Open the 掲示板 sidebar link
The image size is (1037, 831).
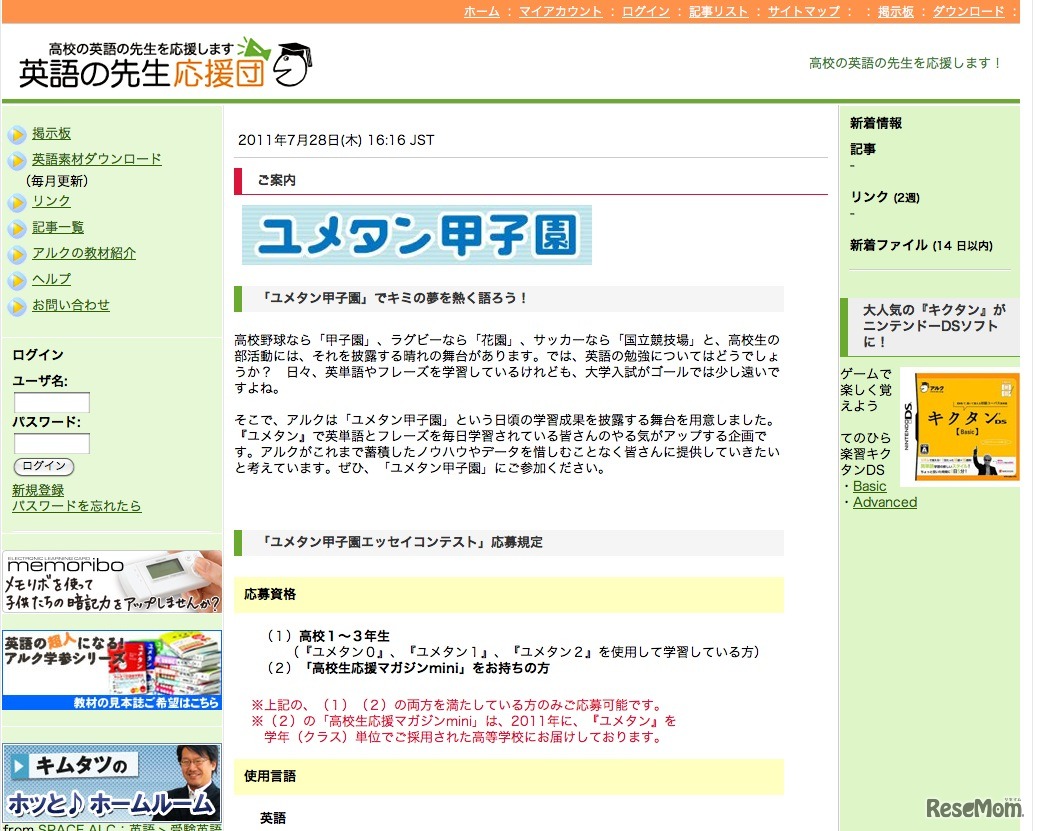[x=52, y=134]
